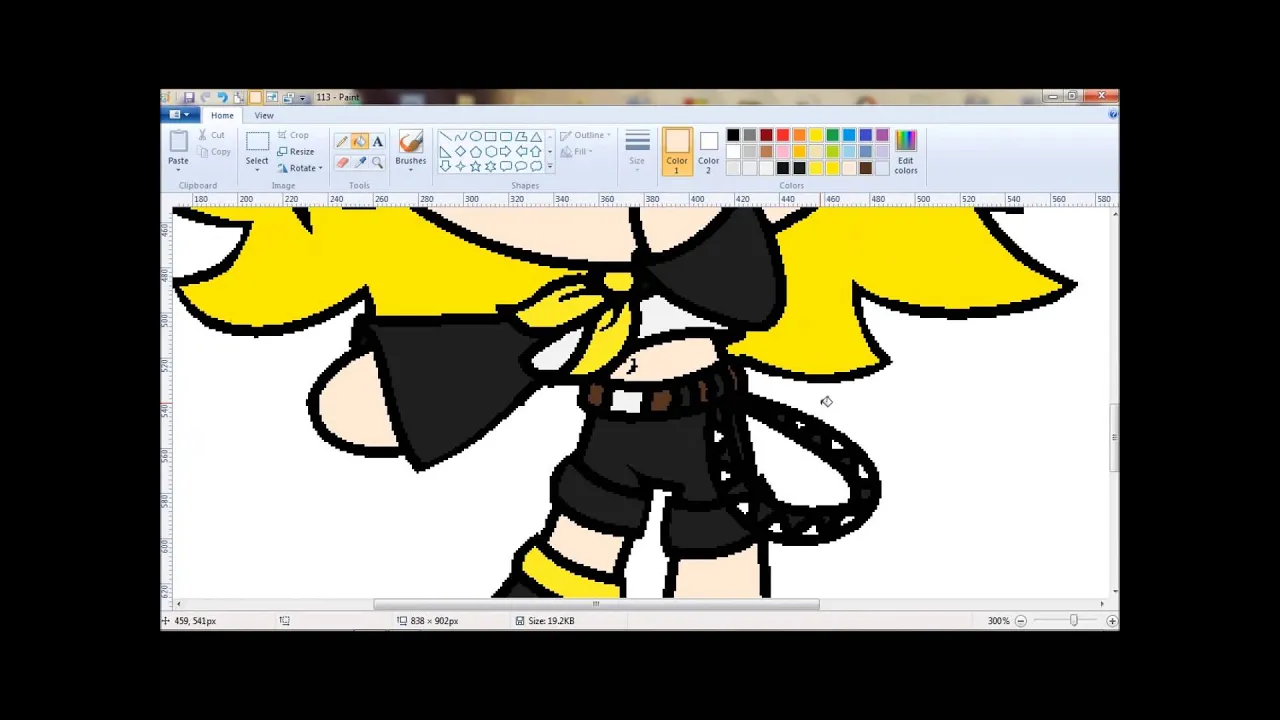This screenshot has height=720, width=1280.
Task: Expand the Shapes gallery more arrow
Action: click(549, 167)
